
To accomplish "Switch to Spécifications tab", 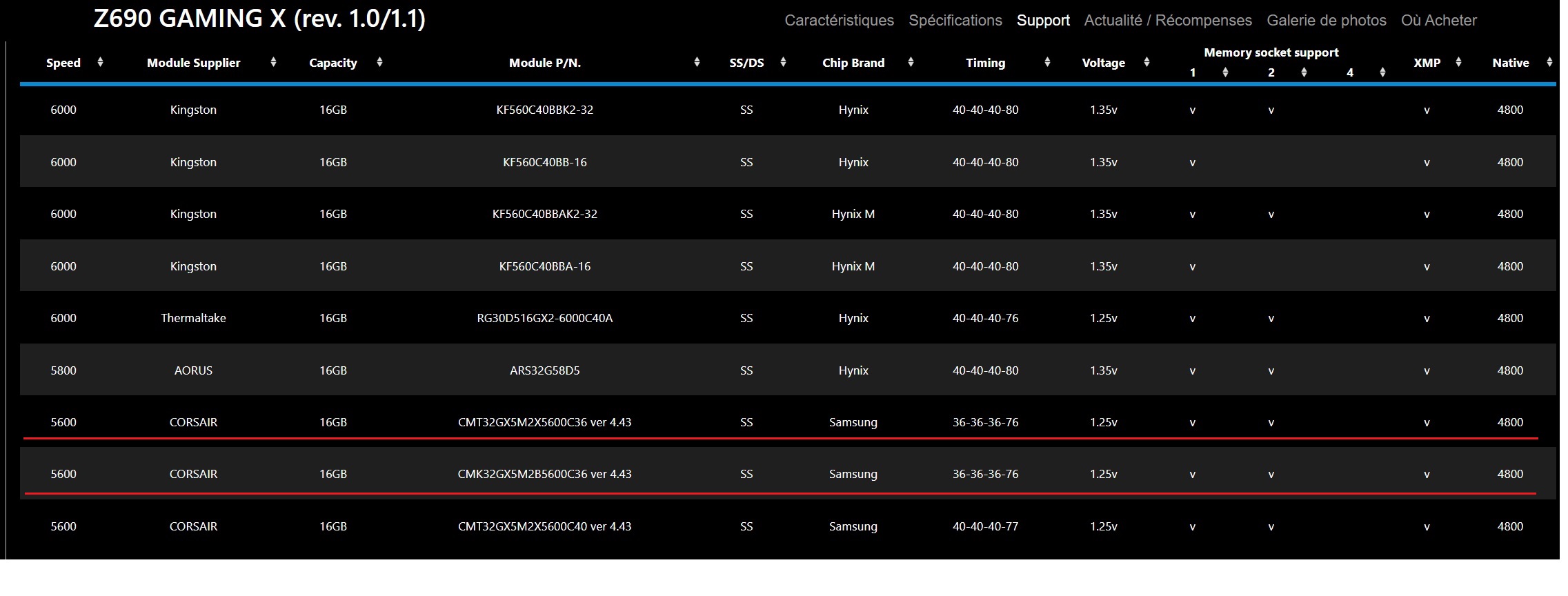I will coord(955,21).
